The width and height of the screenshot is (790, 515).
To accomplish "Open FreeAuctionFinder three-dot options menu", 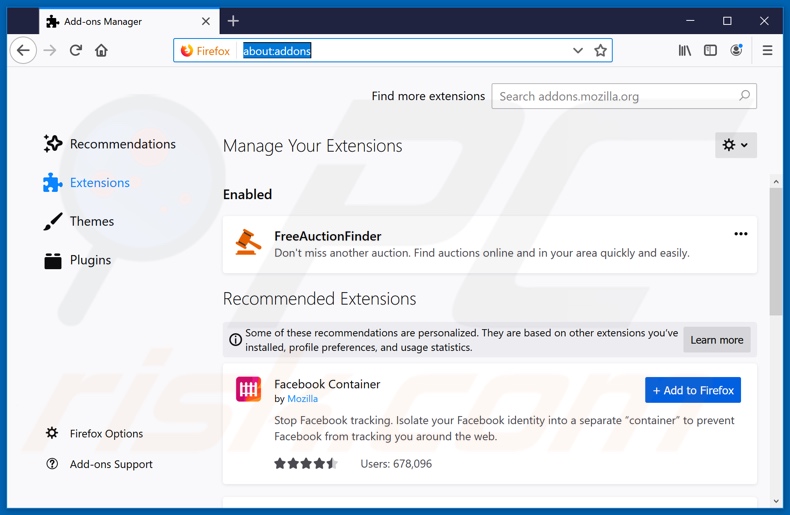I will pos(741,234).
